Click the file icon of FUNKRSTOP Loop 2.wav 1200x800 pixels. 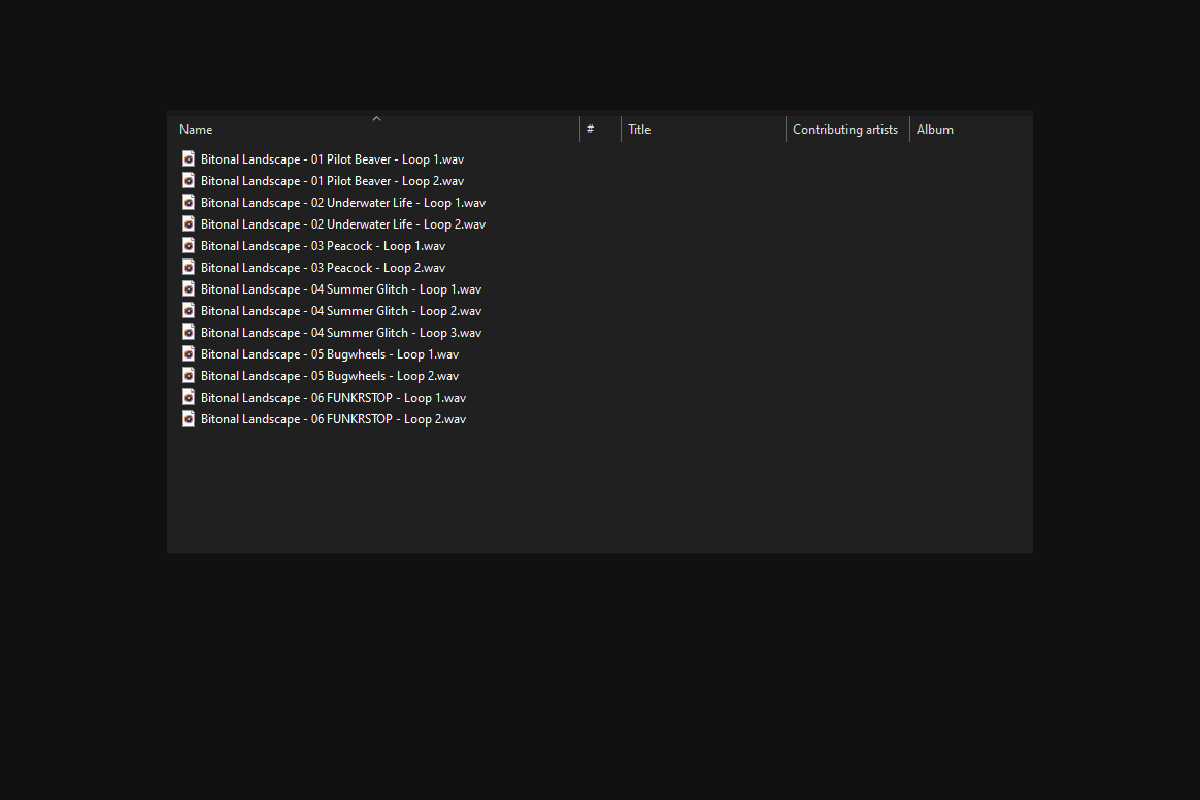point(188,419)
